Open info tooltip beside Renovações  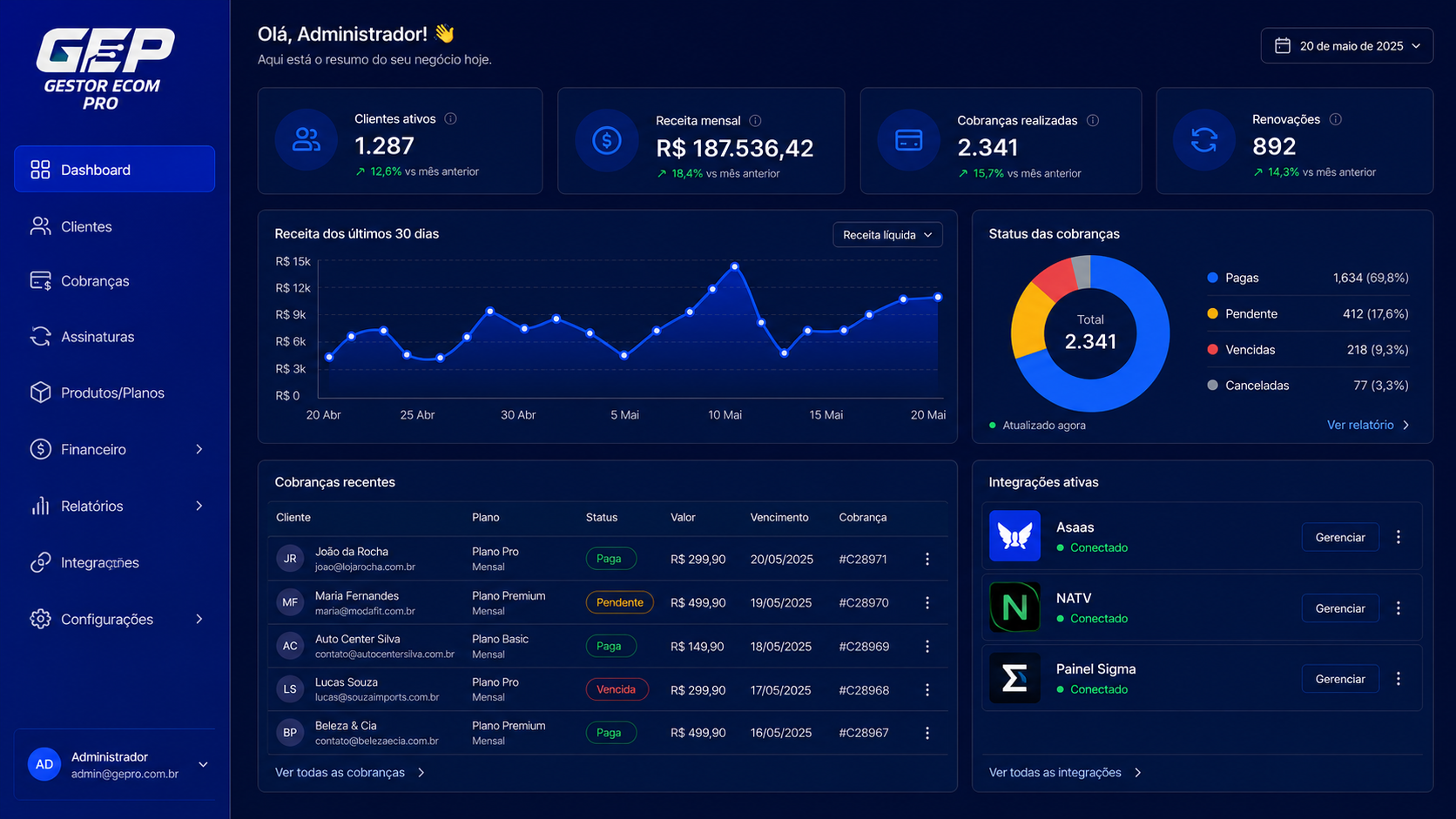(1336, 119)
